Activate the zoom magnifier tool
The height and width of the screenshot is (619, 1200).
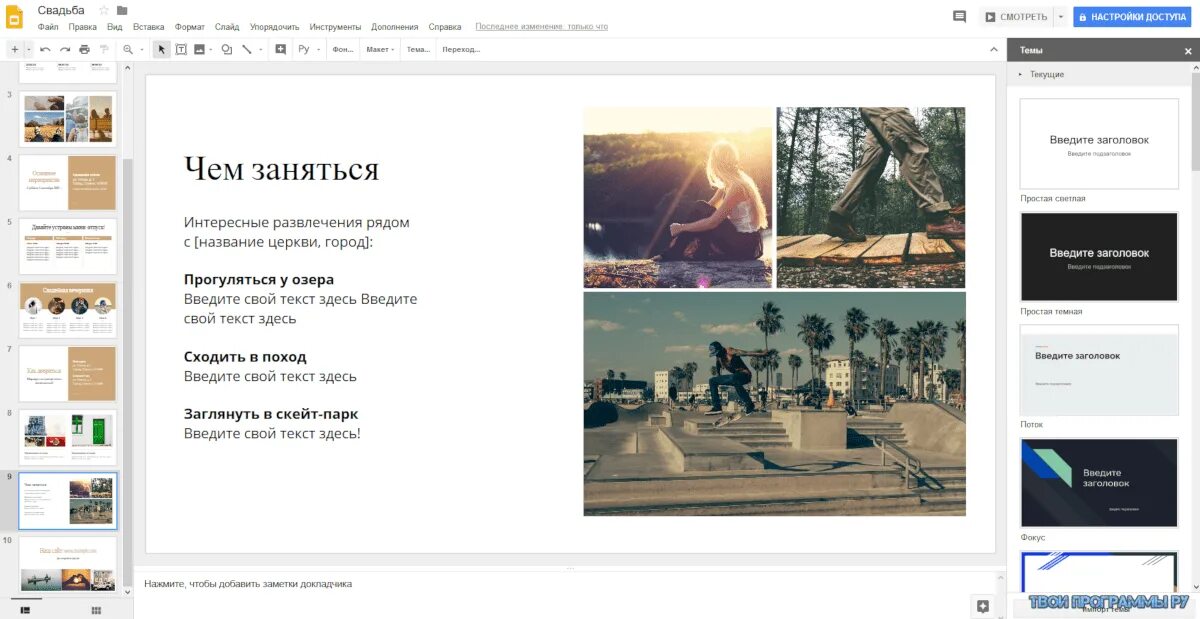pos(127,49)
